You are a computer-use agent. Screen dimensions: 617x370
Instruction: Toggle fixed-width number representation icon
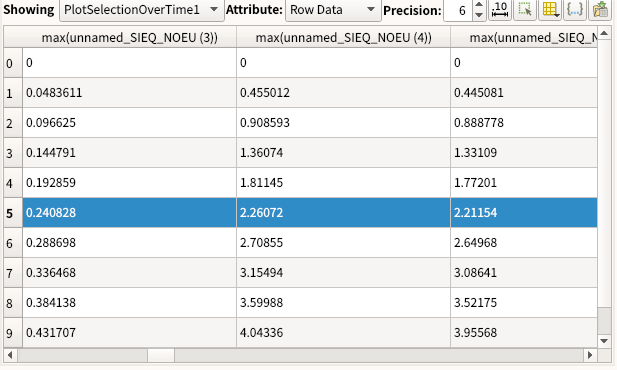pyautogui.click(x=500, y=9)
